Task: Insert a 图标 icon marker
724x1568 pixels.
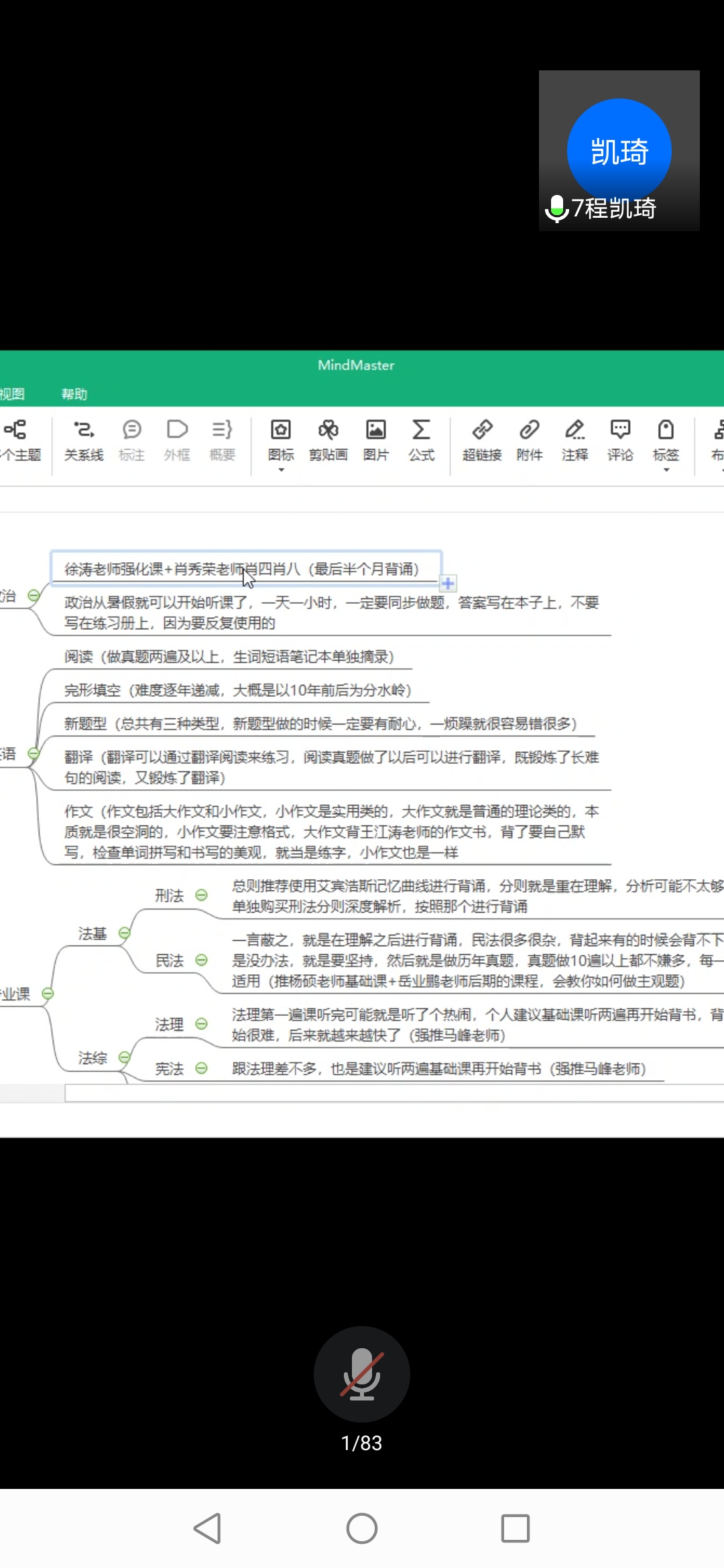Action: 281,440
